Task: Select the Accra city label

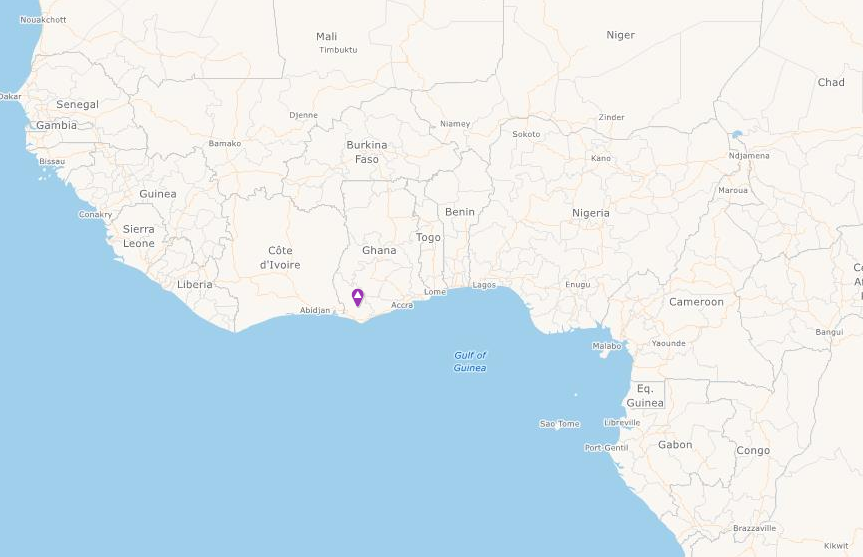Action: click(x=402, y=305)
